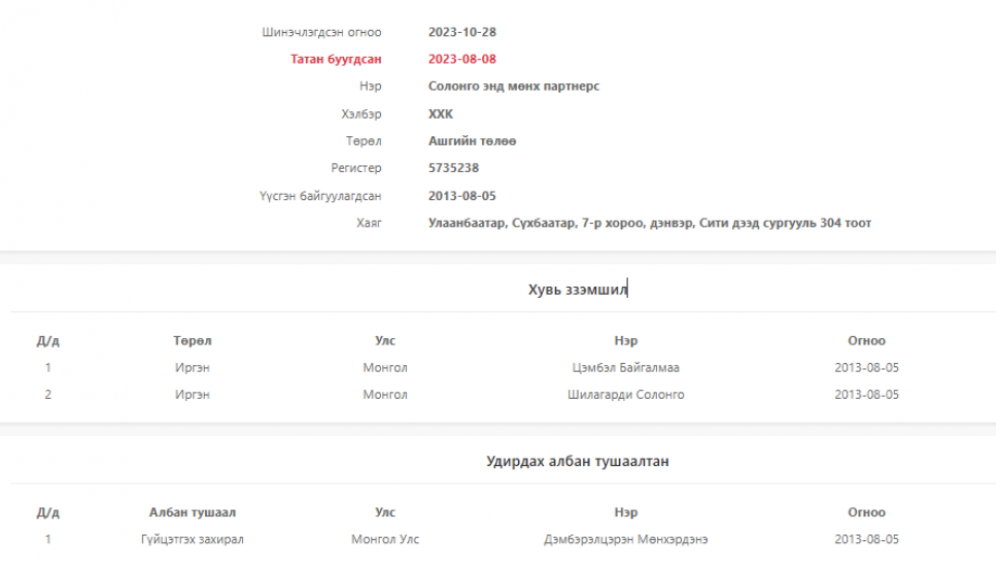Screen dimensions: 1000x567
Task: Click the Албан тушаал column header
Action: [192, 513]
